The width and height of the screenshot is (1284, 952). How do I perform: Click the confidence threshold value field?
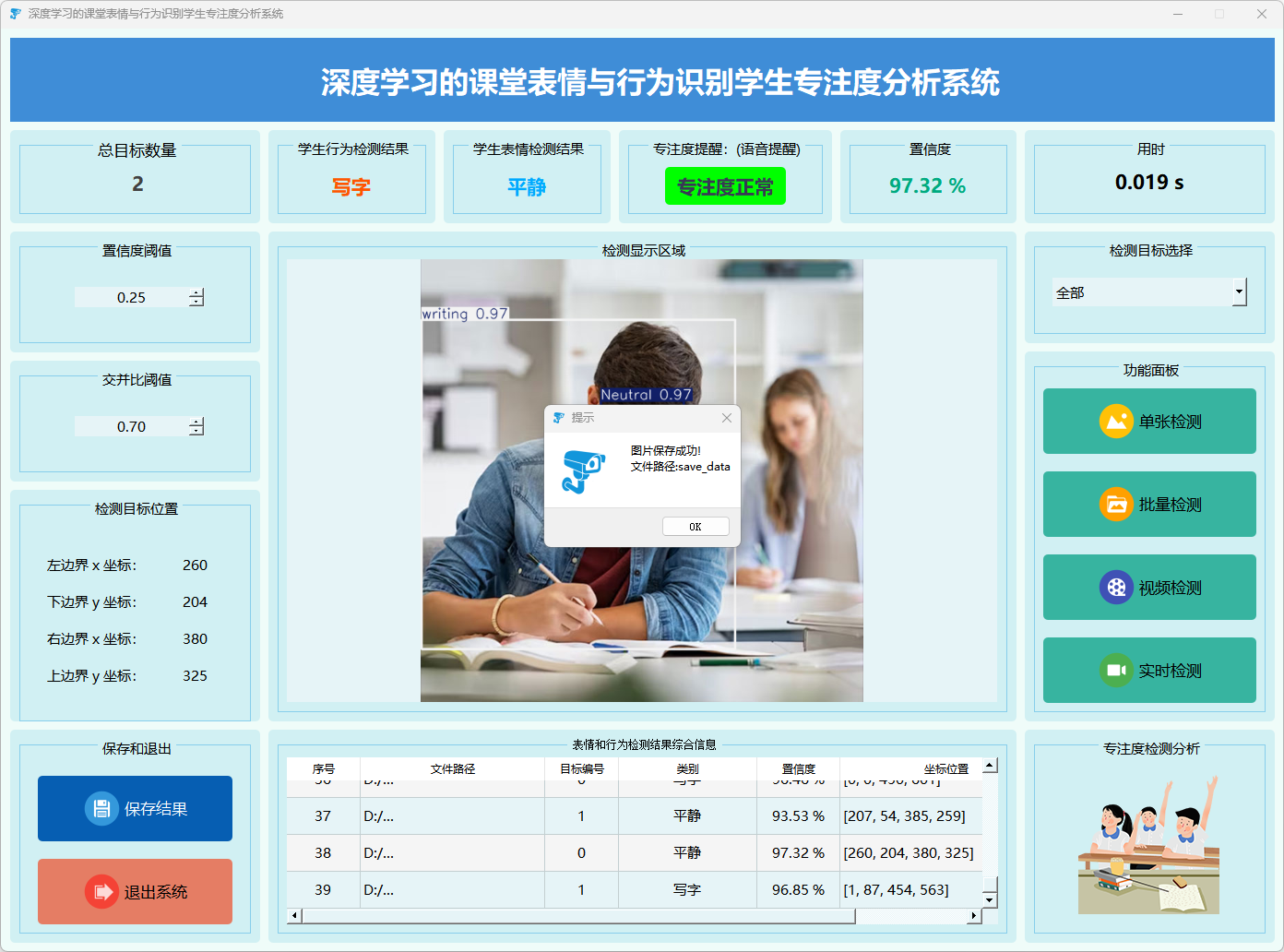131,297
